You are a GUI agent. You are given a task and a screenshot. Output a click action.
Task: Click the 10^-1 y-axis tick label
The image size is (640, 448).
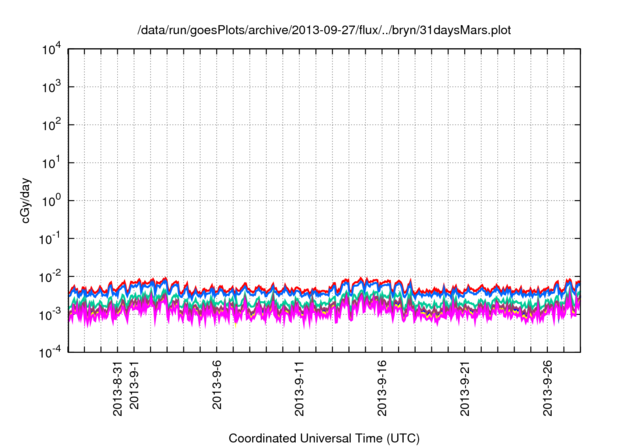[51, 238]
